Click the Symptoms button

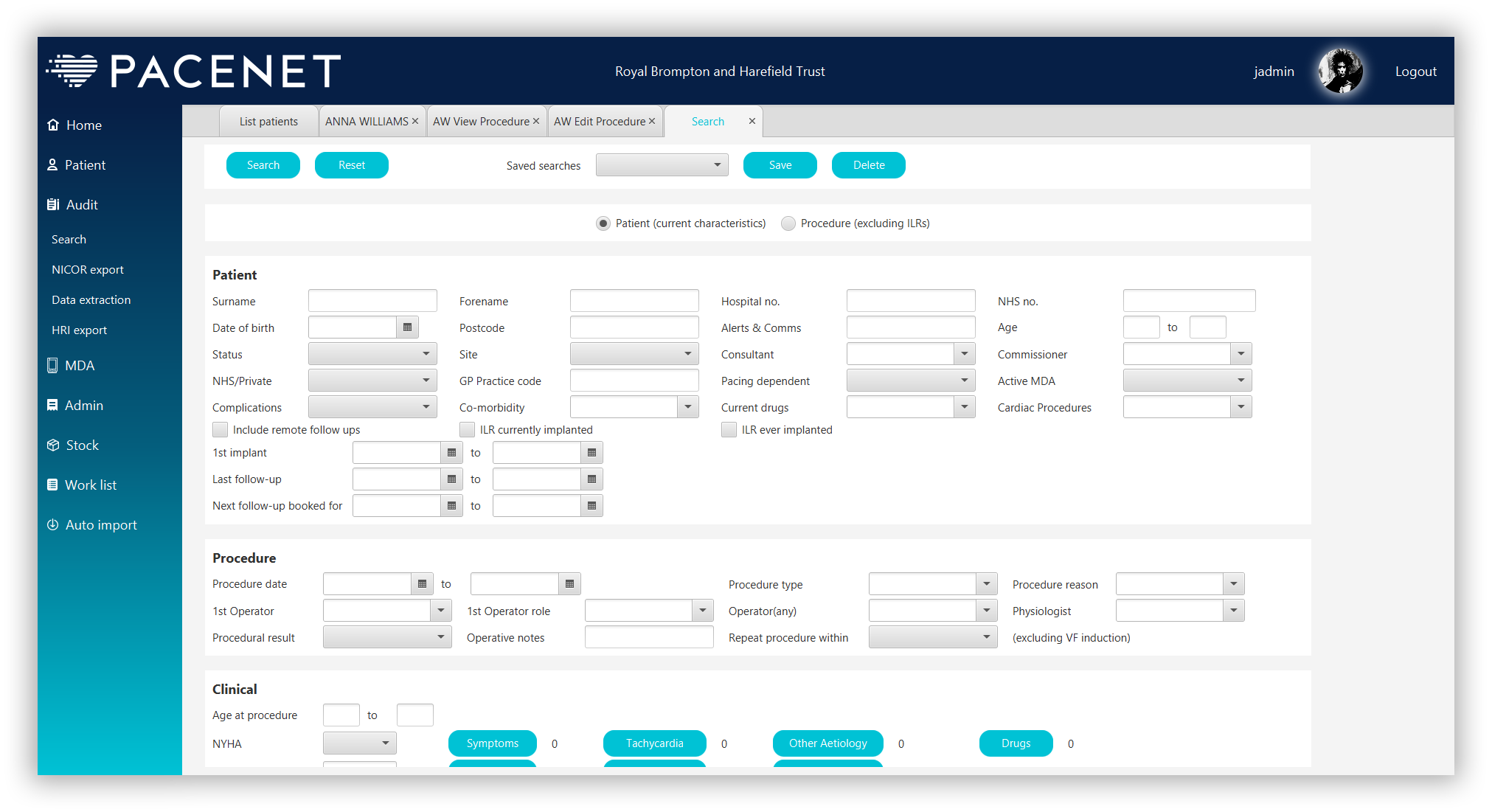(492, 743)
